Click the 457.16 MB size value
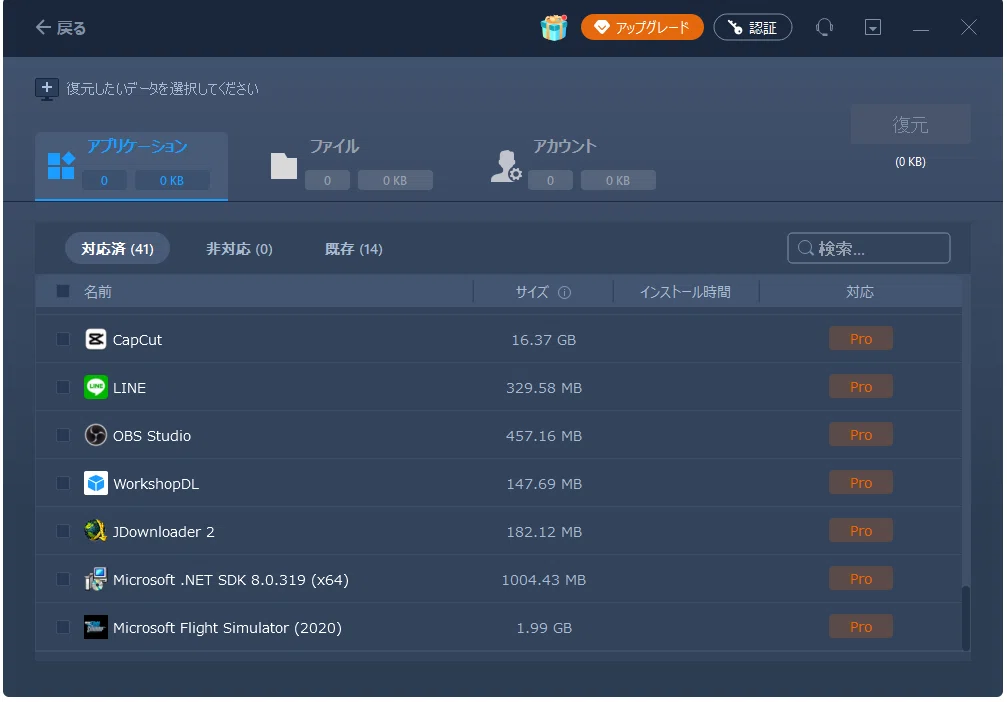Image resolution: width=1007 pixels, height=702 pixels. click(x=543, y=436)
